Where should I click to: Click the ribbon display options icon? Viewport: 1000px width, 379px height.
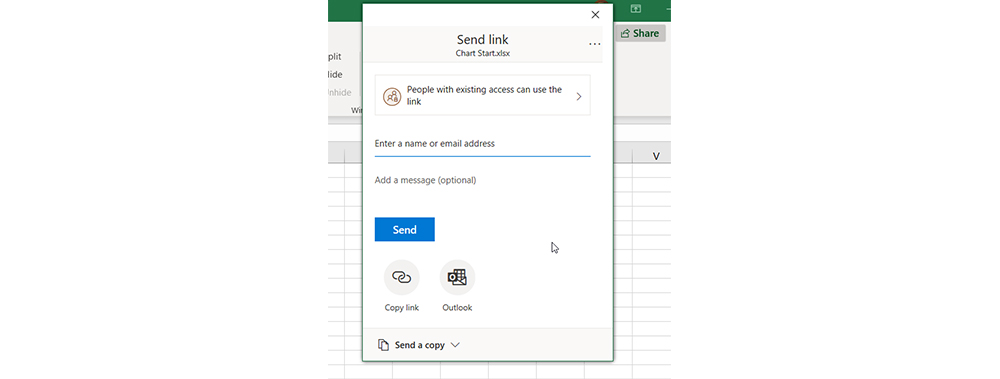[x=635, y=8]
